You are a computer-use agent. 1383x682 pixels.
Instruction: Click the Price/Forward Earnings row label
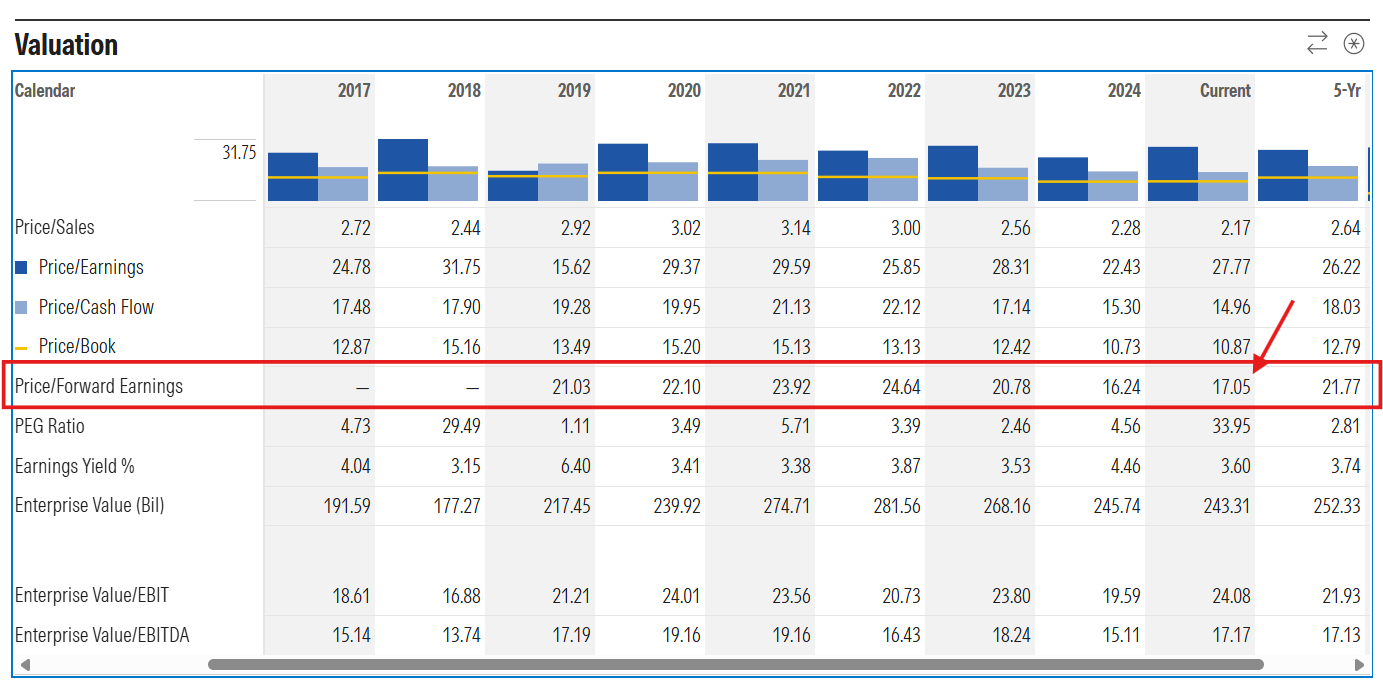click(99, 386)
